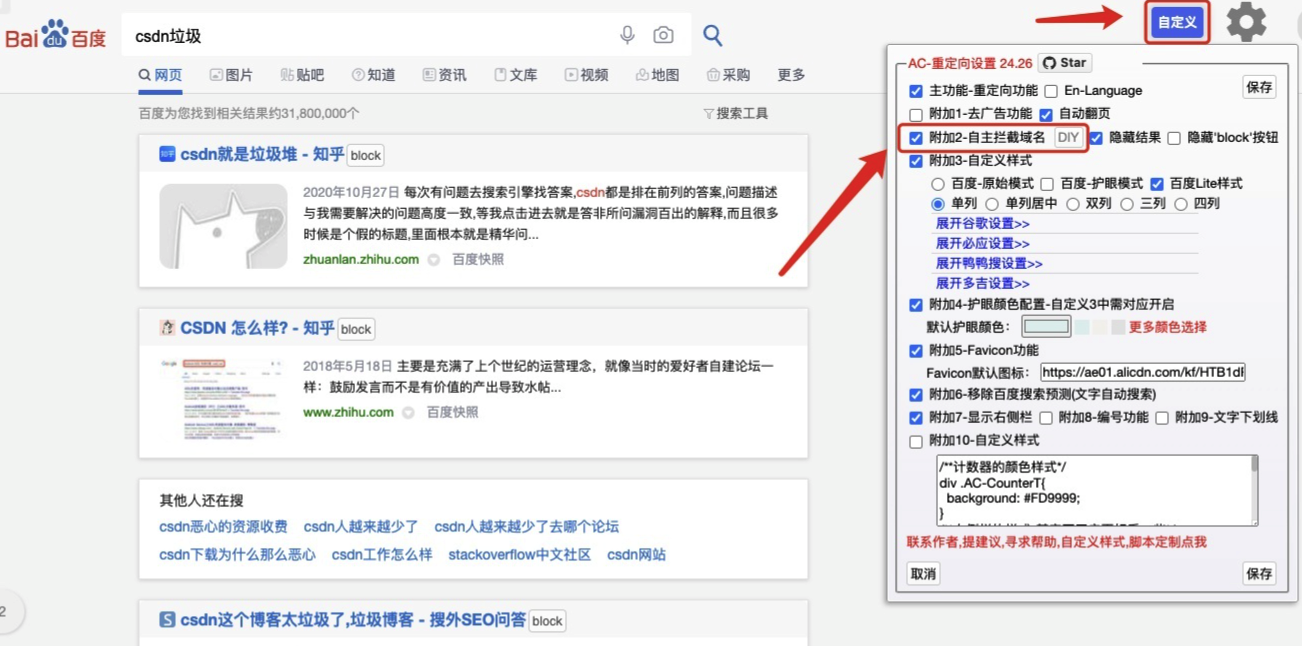Click shield icon next to zhuanlan.zhihu.com
Screen dimensions: 1302x646
(434, 260)
